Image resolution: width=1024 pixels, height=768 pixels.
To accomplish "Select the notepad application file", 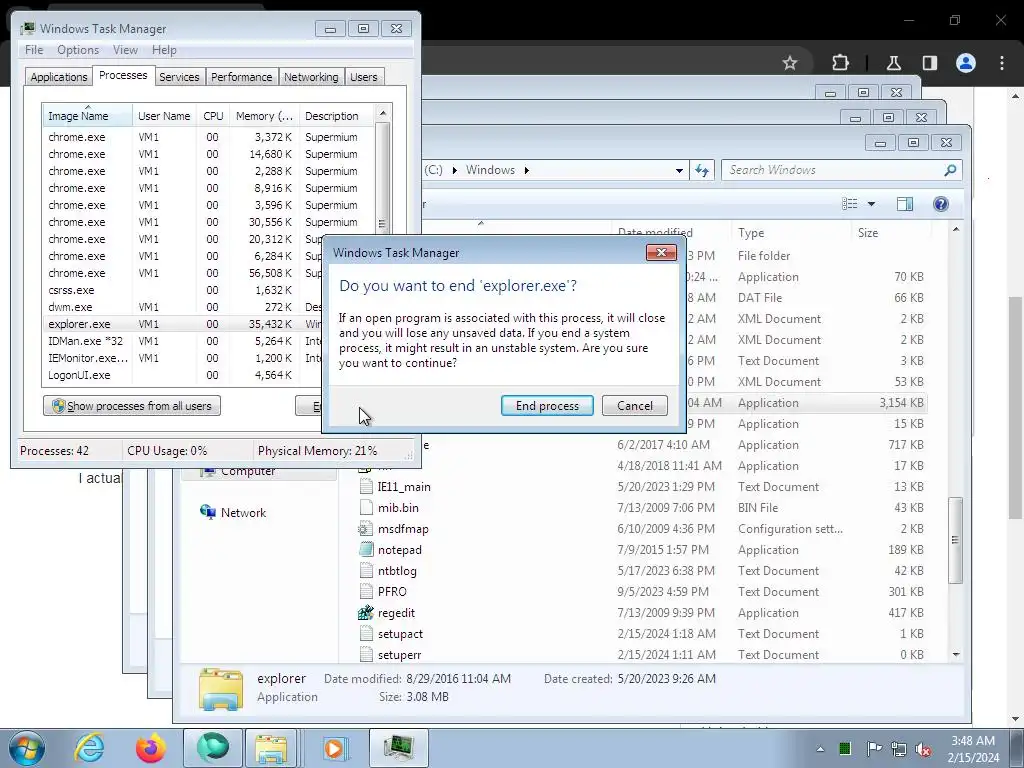I will click(400, 550).
